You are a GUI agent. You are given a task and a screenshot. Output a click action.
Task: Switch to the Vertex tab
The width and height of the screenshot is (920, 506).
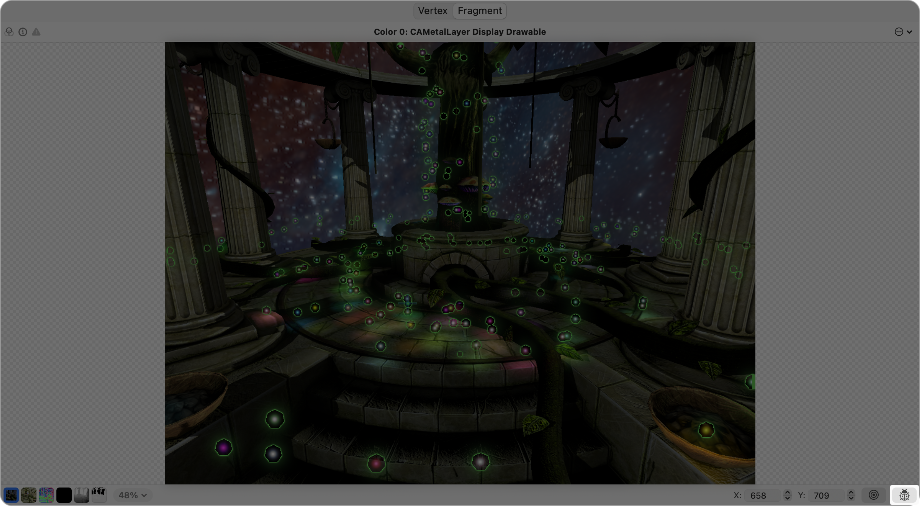pyautogui.click(x=432, y=11)
